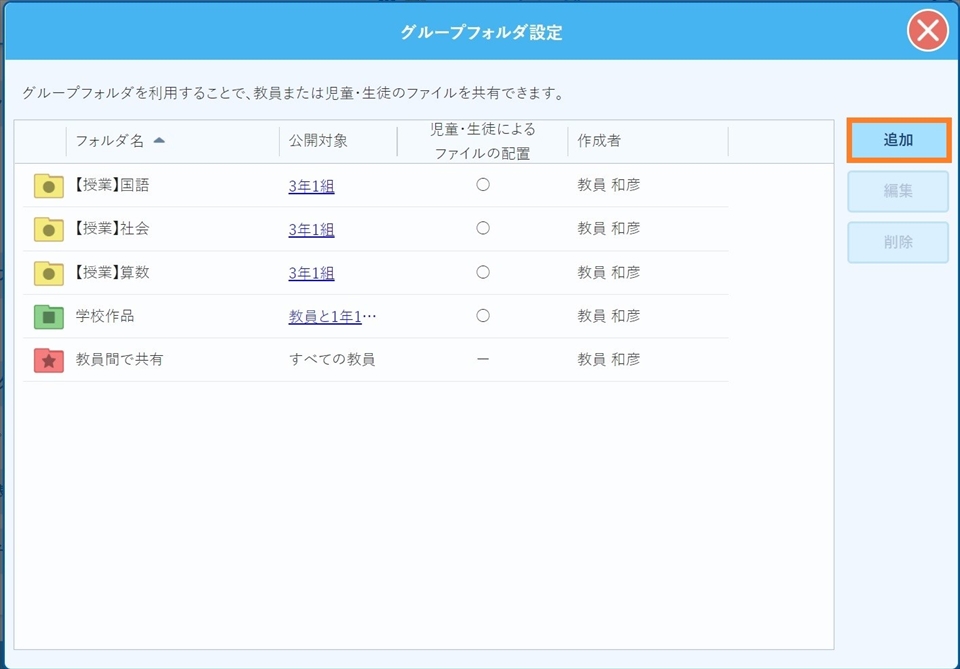Screen dimensions: 960x669
Task: Click the circle mark in the 【授業】国語 row
Action: (483, 185)
